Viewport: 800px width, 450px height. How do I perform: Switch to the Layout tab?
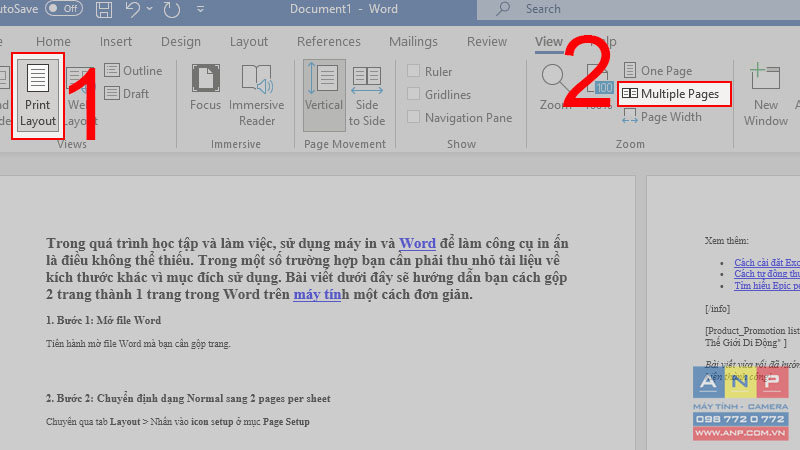(x=248, y=41)
